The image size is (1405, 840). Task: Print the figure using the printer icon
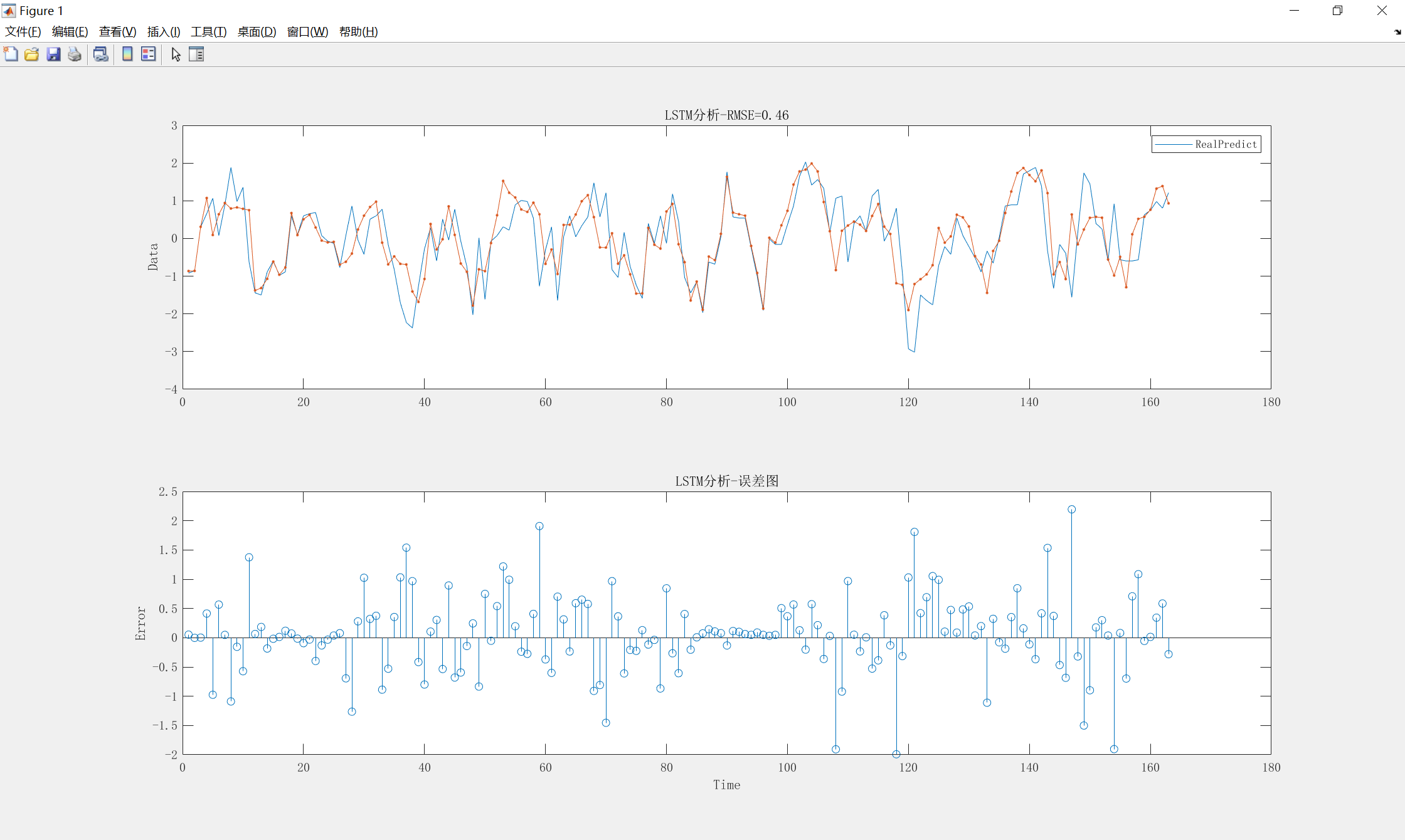pyautogui.click(x=75, y=55)
